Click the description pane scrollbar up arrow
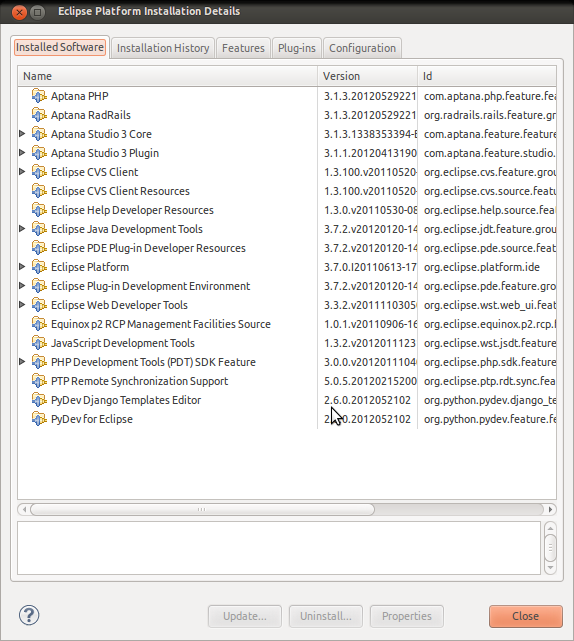Viewport: 574px width, 641px height. tap(550, 528)
